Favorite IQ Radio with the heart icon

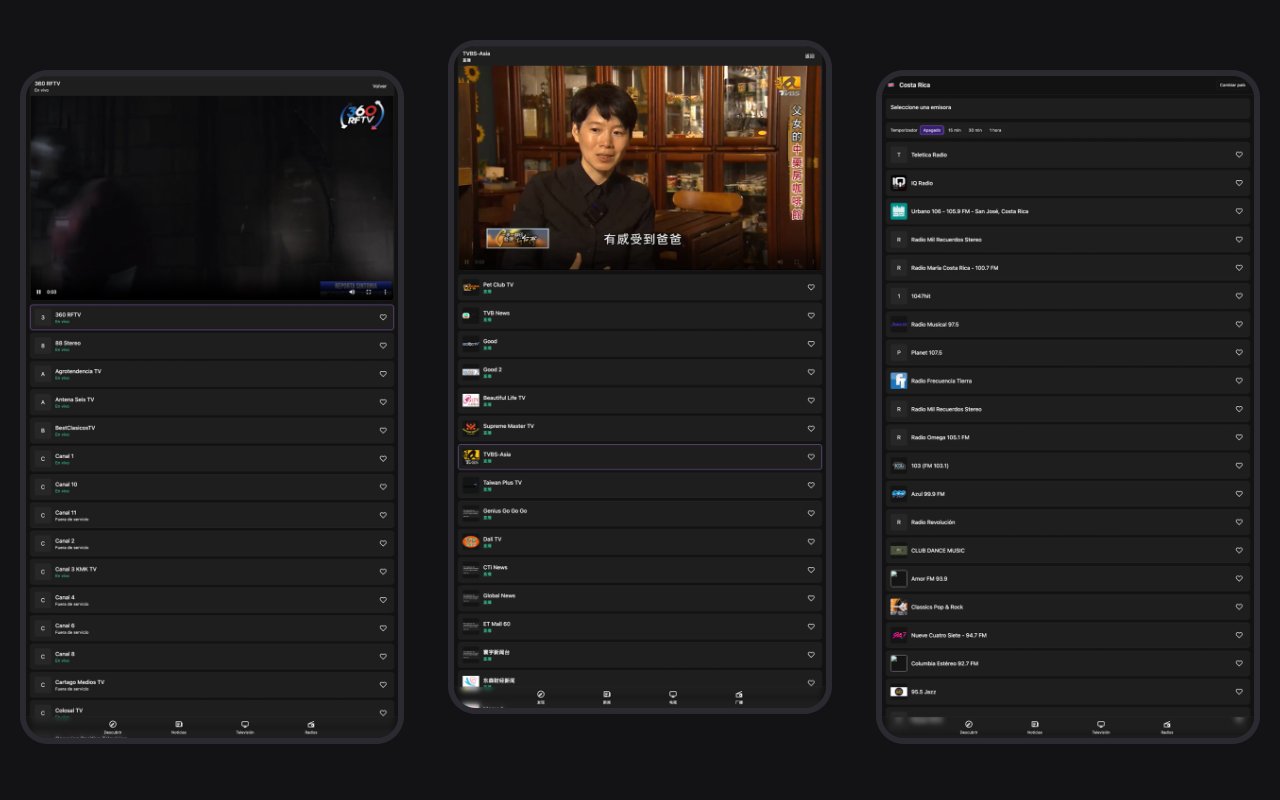click(1239, 183)
